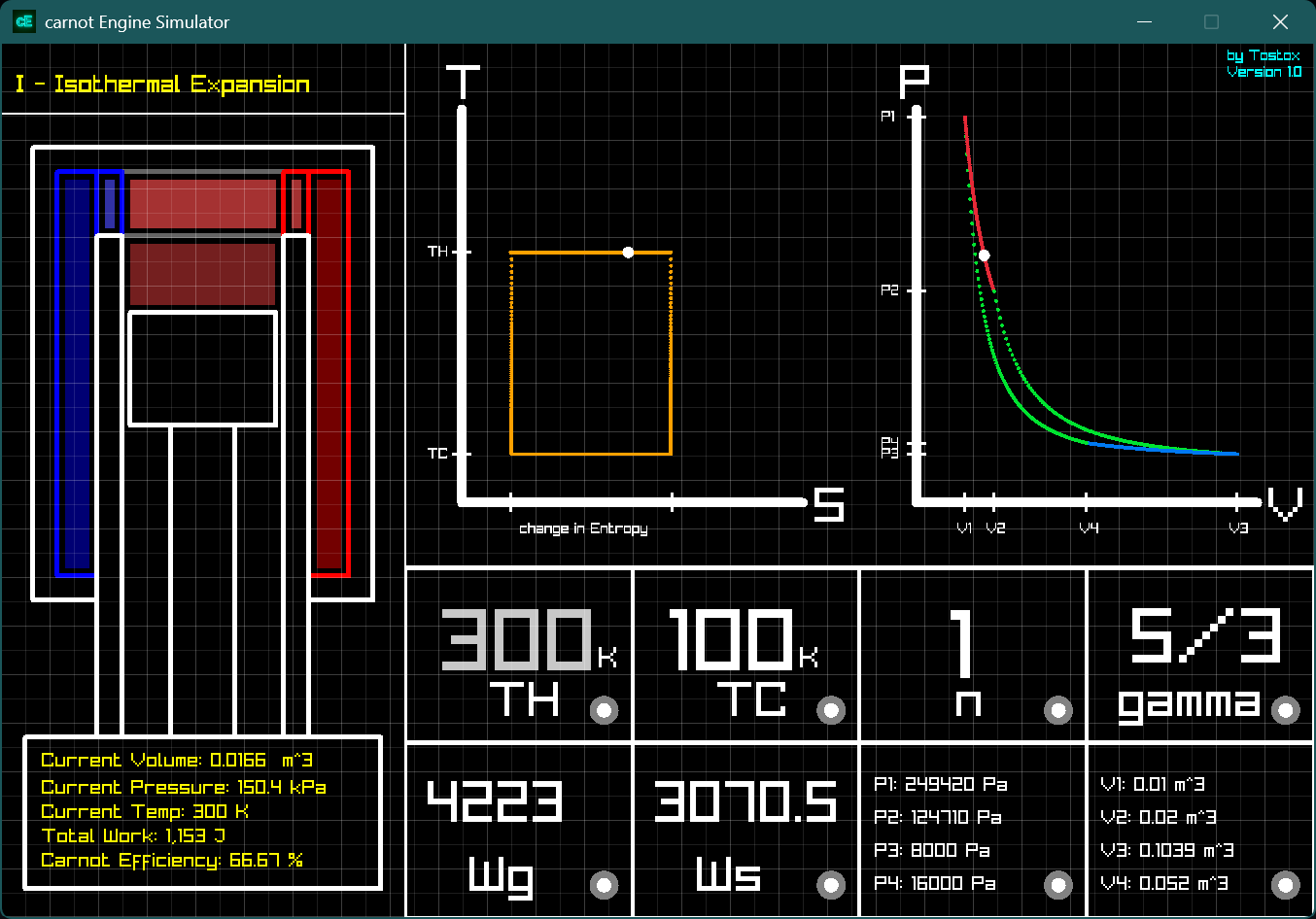Toggle the round knob in the V1–V4 volumes panel
This screenshot has height=919, width=1316.
(x=1285, y=885)
